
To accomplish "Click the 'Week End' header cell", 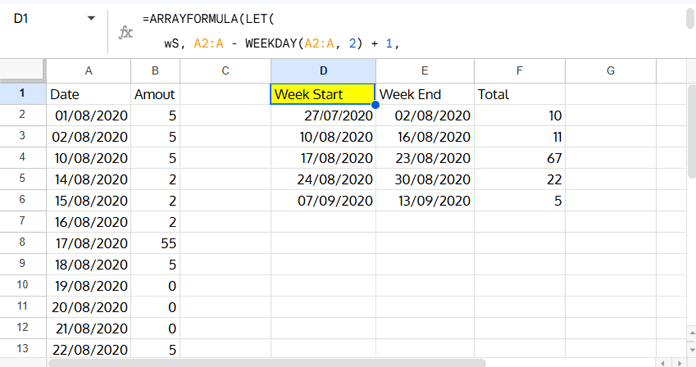I will 425,94.
